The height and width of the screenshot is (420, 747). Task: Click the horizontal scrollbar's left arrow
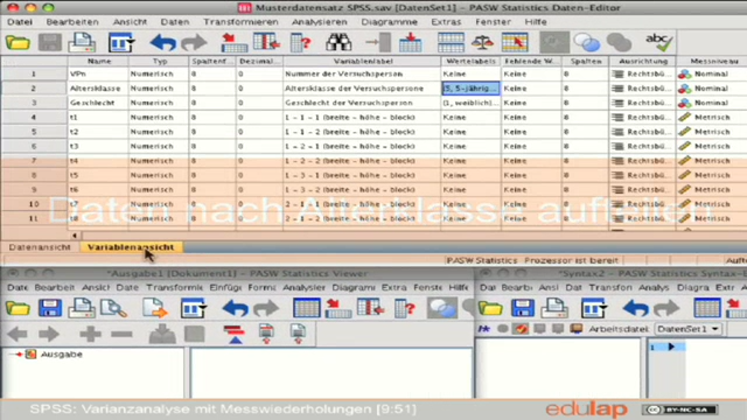point(76,235)
